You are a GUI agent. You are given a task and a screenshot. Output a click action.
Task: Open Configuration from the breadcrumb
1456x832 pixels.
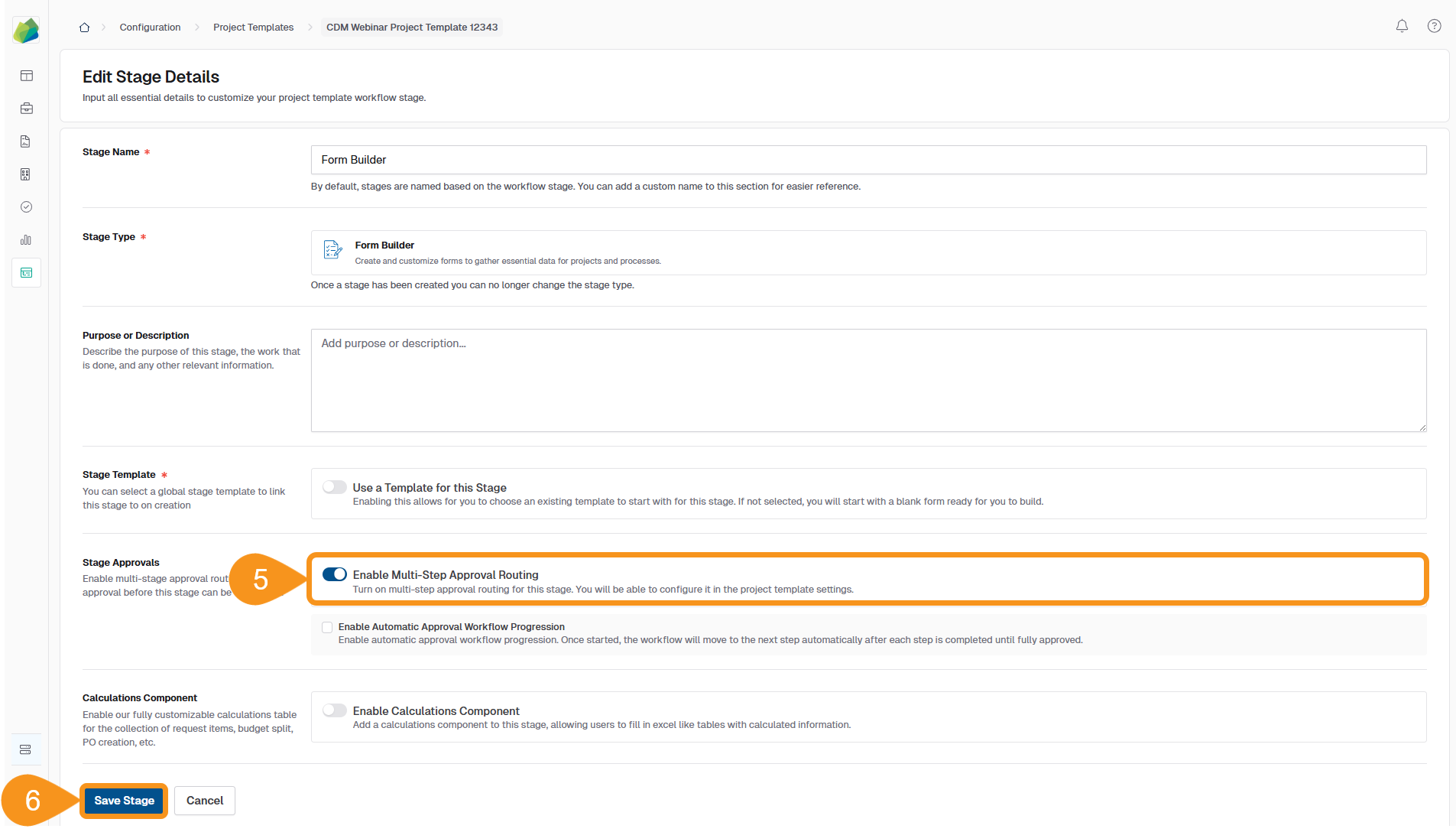(150, 27)
